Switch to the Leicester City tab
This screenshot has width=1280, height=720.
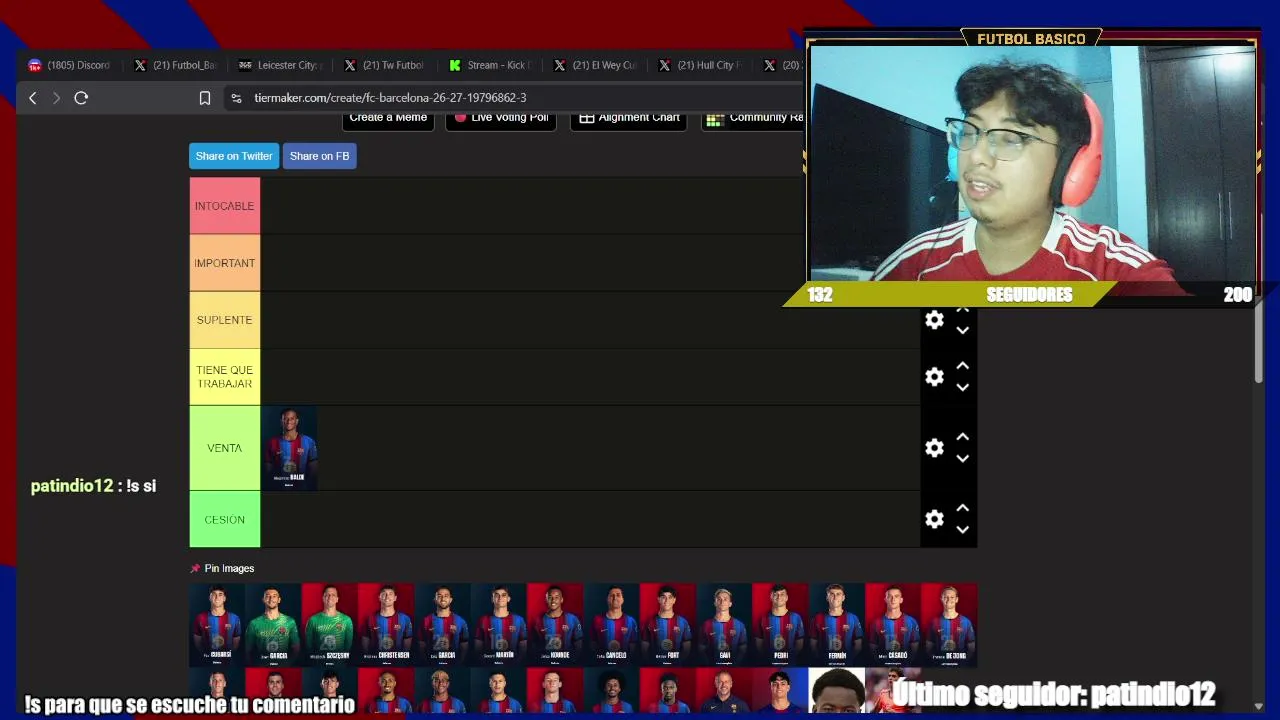(281, 65)
